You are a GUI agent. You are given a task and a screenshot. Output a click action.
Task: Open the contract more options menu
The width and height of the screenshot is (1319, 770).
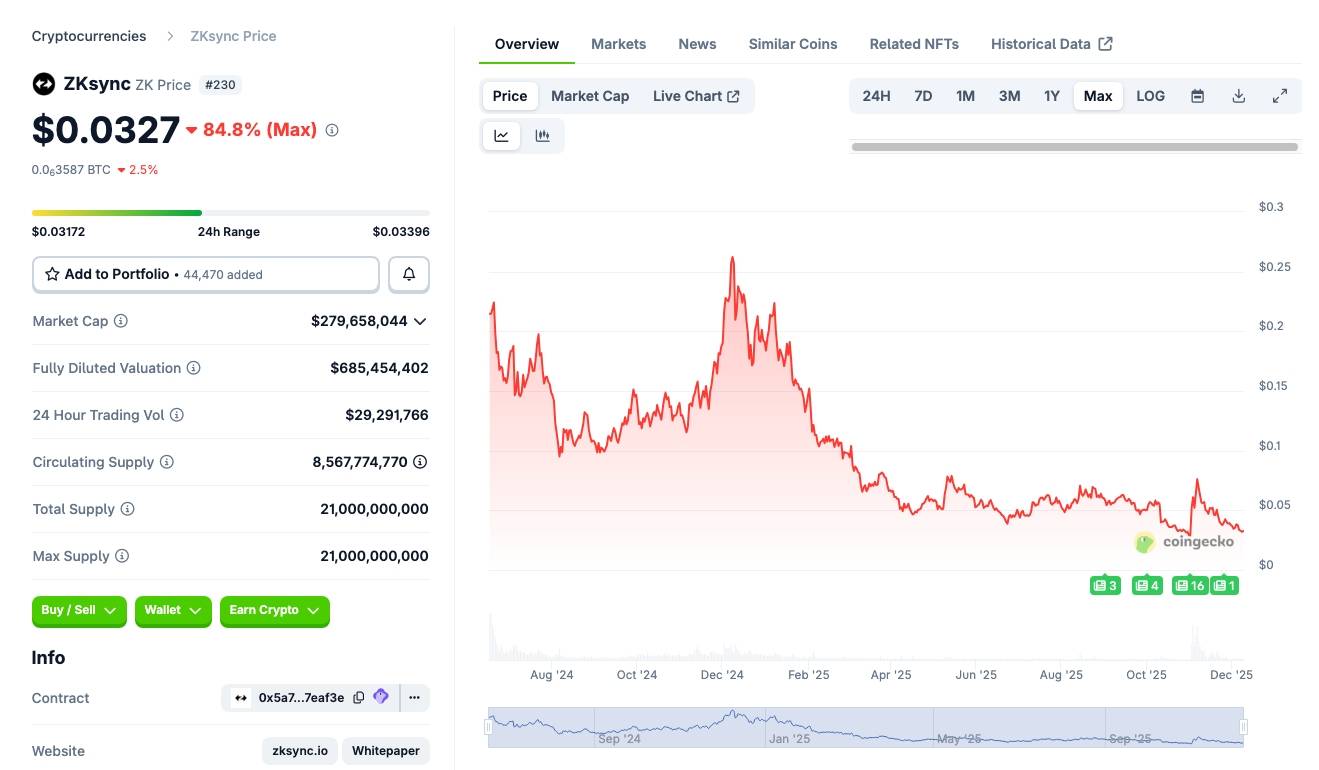point(414,698)
